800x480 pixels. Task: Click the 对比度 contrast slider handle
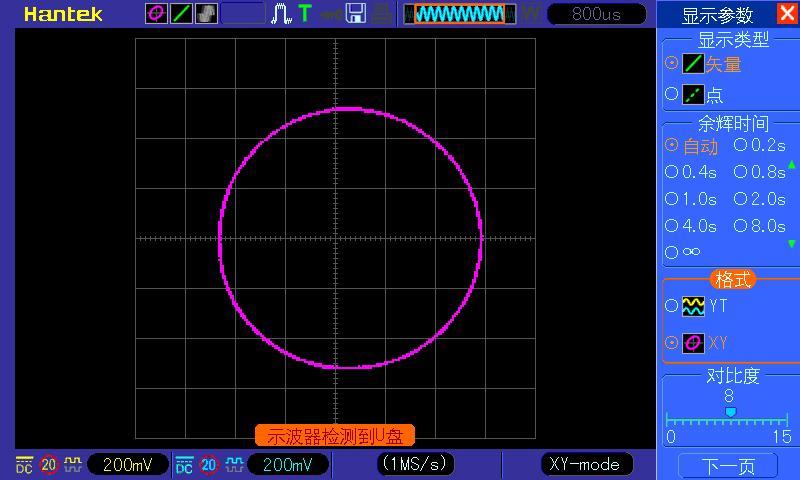(730, 412)
